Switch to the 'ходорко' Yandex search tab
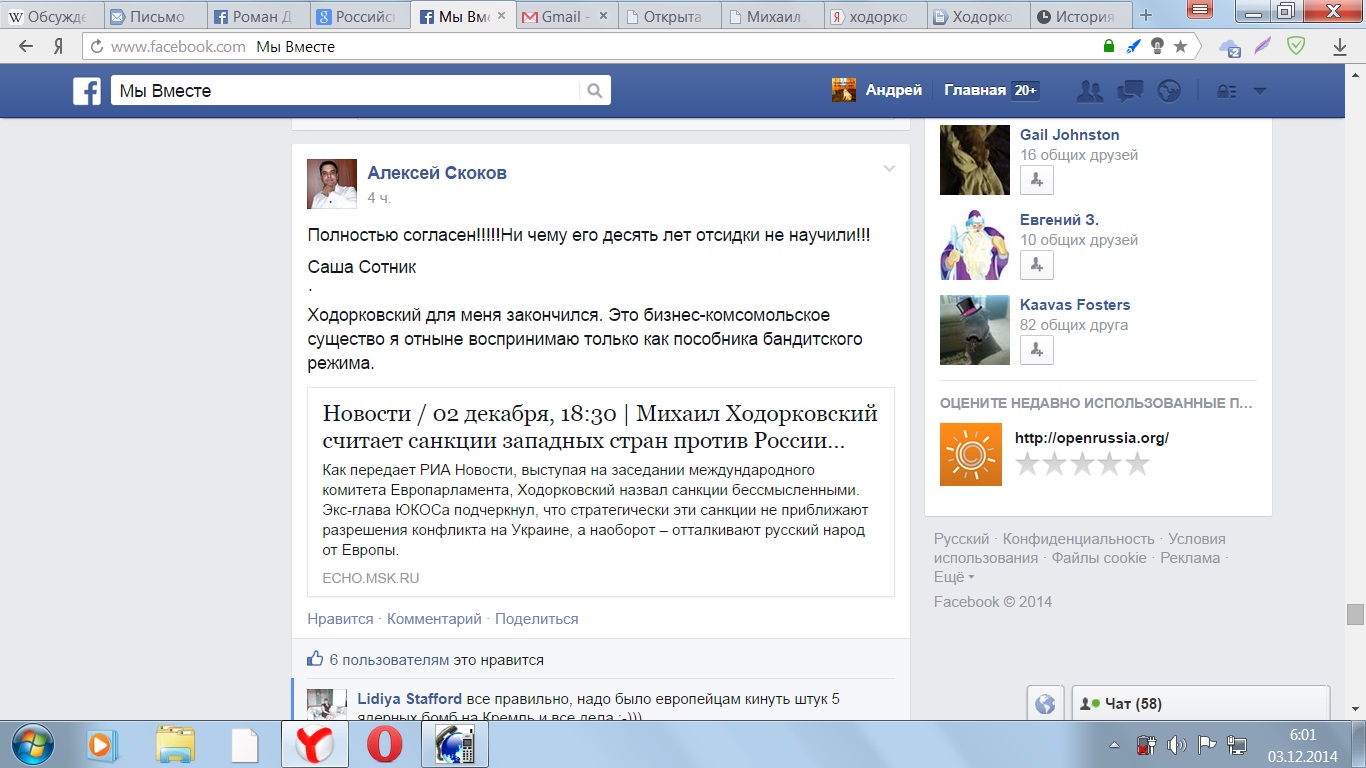1366x768 pixels. (877, 16)
